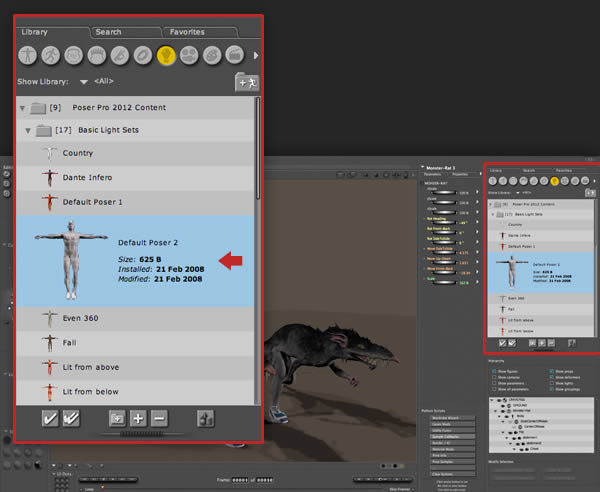The image size is (600, 492).
Task: Collapse Basic Light Sets folder triangle
Action: click(x=28, y=131)
